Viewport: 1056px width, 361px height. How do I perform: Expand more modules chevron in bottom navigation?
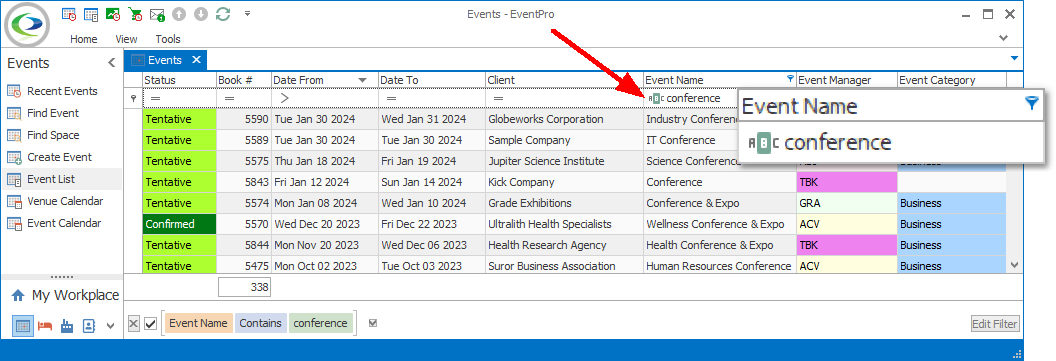click(110, 327)
